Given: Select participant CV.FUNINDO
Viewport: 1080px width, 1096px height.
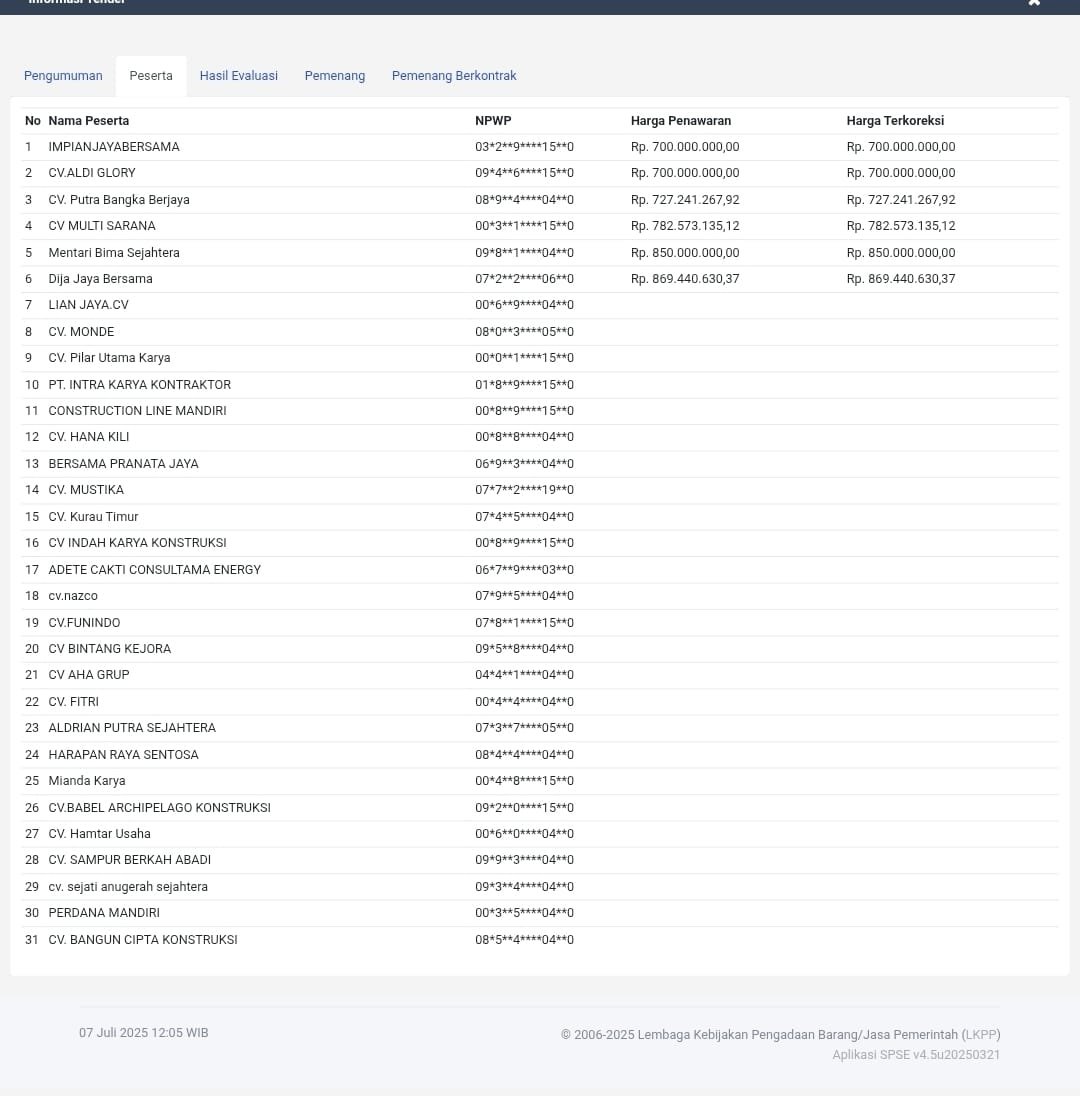Looking at the screenshot, I should 85,622.
